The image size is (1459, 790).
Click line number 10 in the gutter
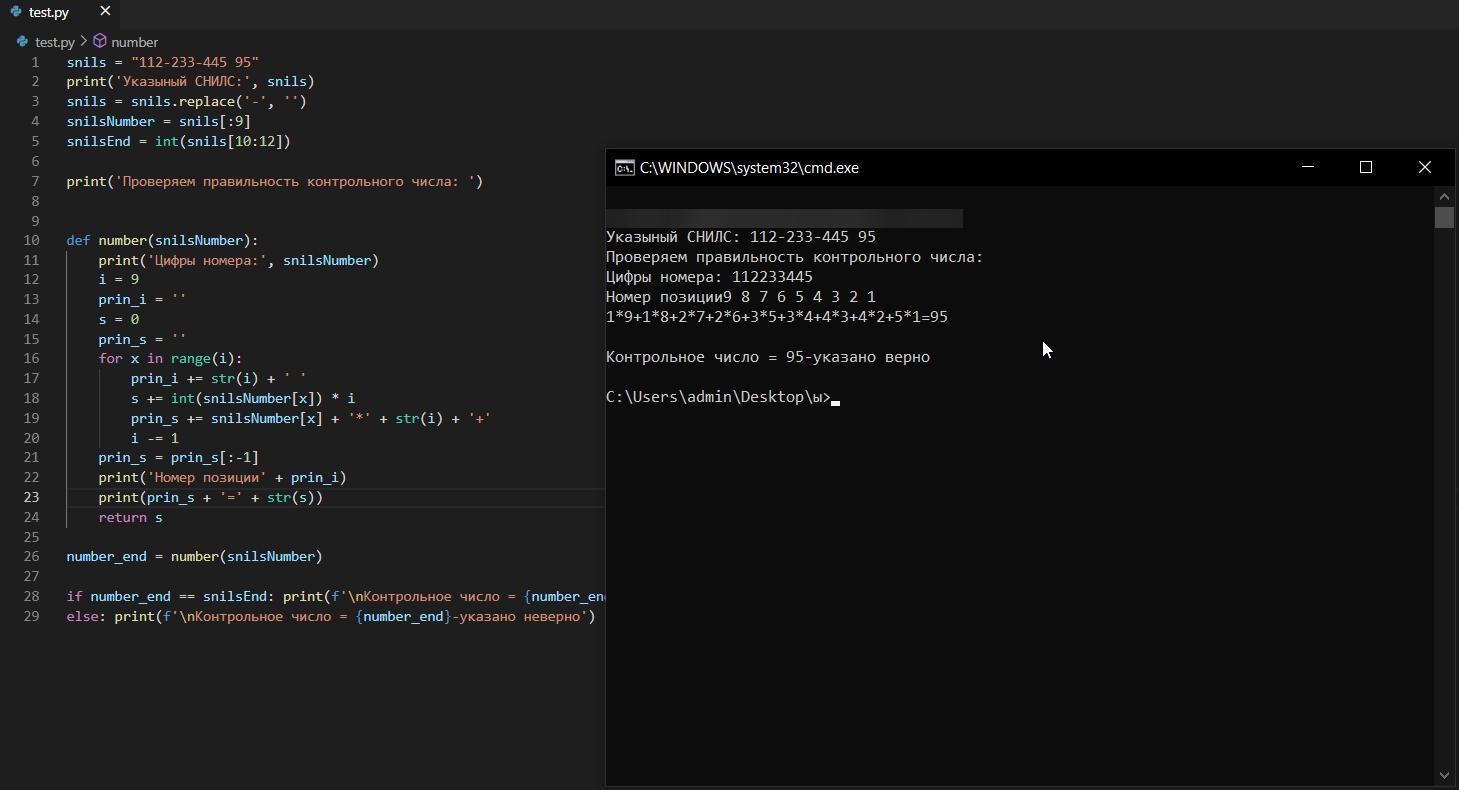[31, 240]
